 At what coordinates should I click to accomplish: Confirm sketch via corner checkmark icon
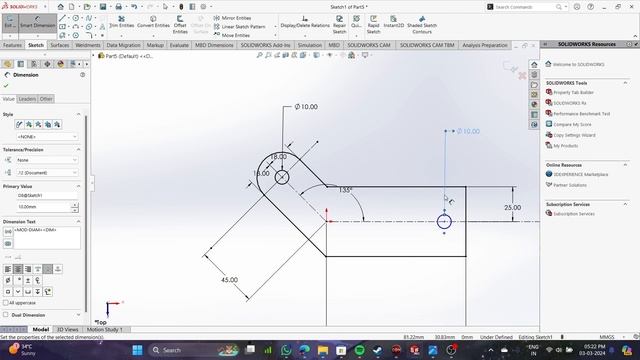pyautogui.click(x=509, y=66)
